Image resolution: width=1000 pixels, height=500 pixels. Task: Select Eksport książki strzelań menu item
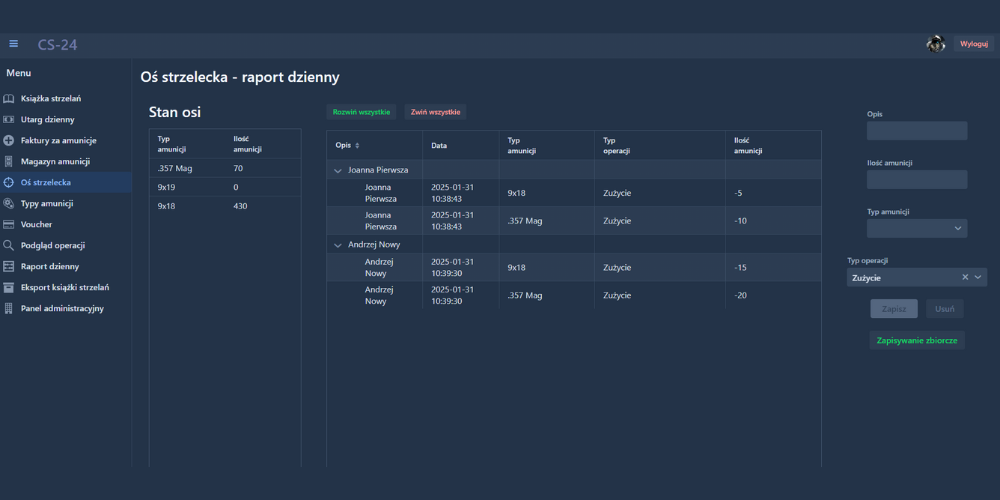click(65, 288)
